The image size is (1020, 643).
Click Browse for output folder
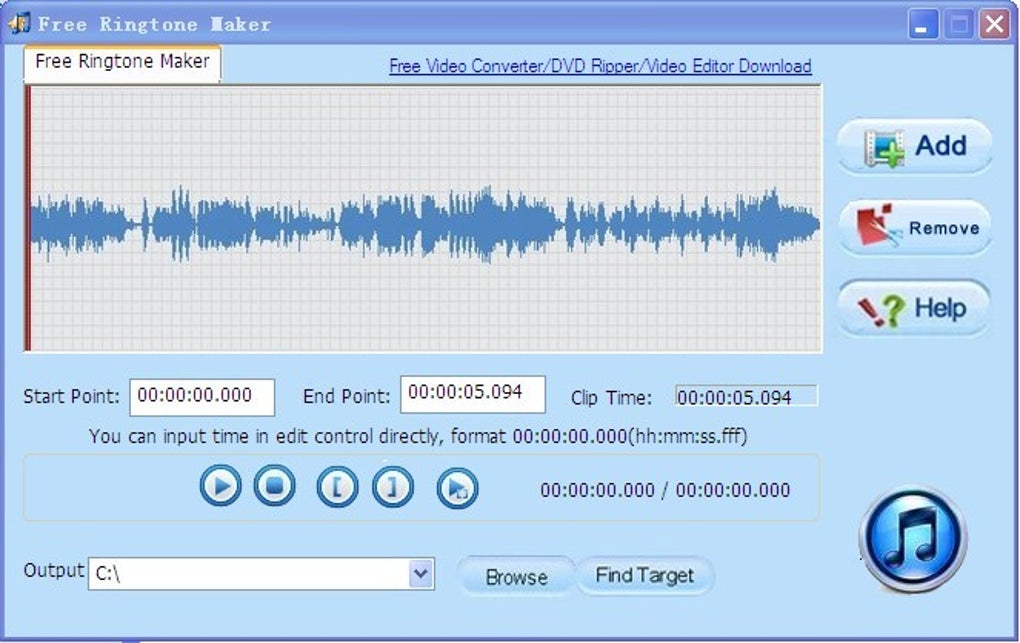coord(517,577)
